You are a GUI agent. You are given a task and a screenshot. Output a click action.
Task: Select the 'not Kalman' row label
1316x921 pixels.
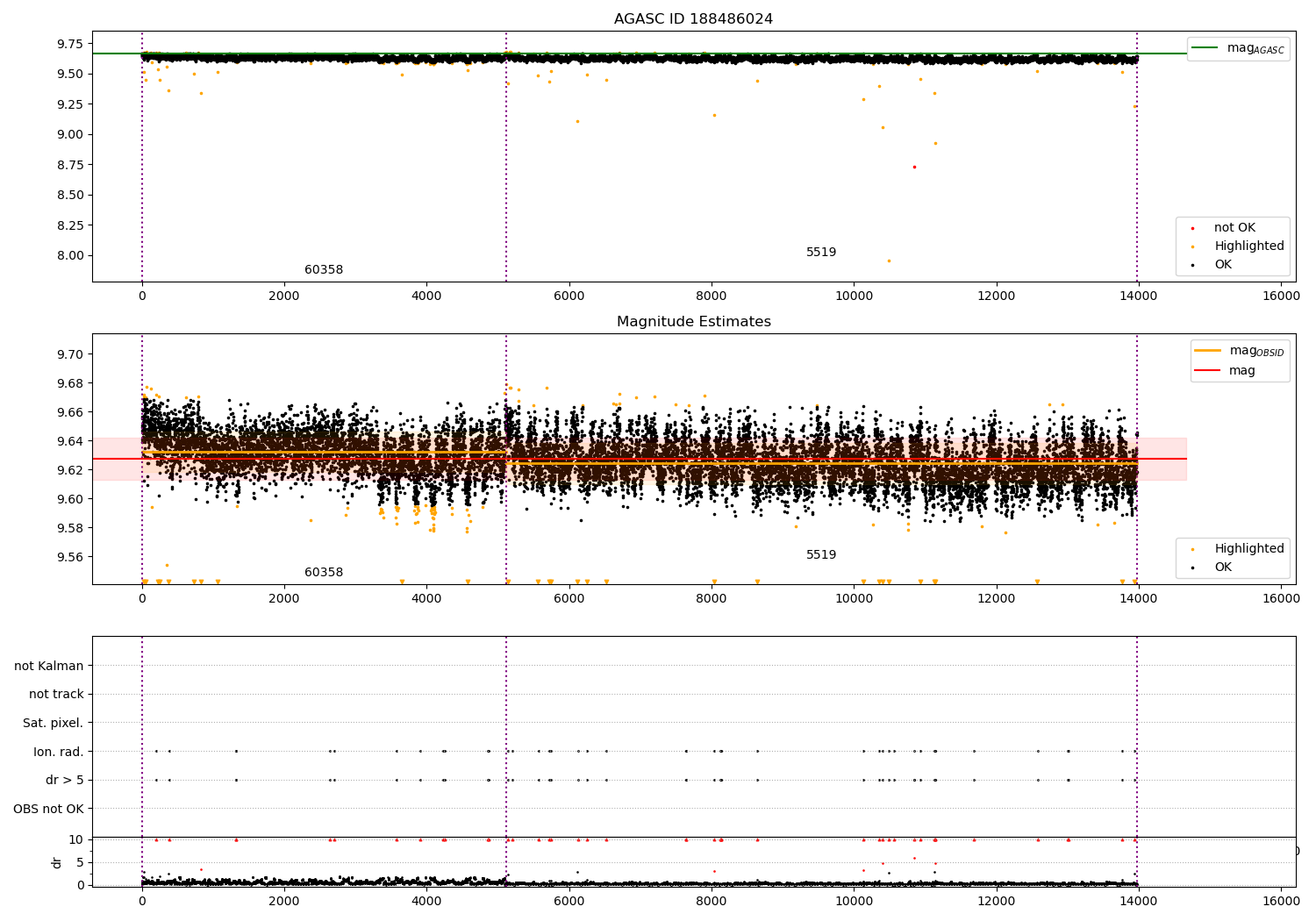click(49, 666)
